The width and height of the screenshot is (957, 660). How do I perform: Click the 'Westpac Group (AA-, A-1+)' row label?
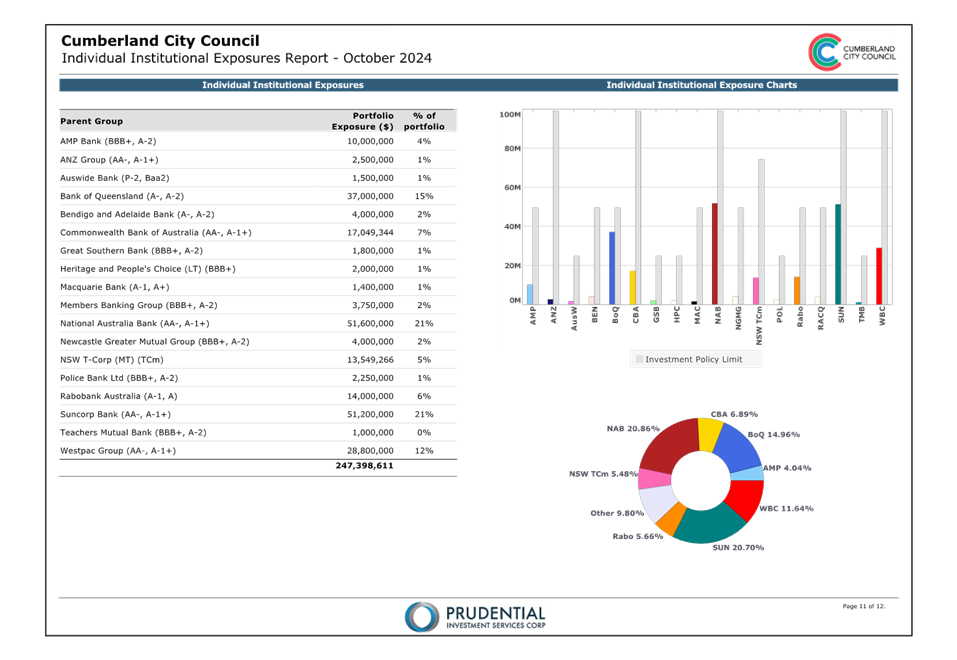(x=118, y=451)
